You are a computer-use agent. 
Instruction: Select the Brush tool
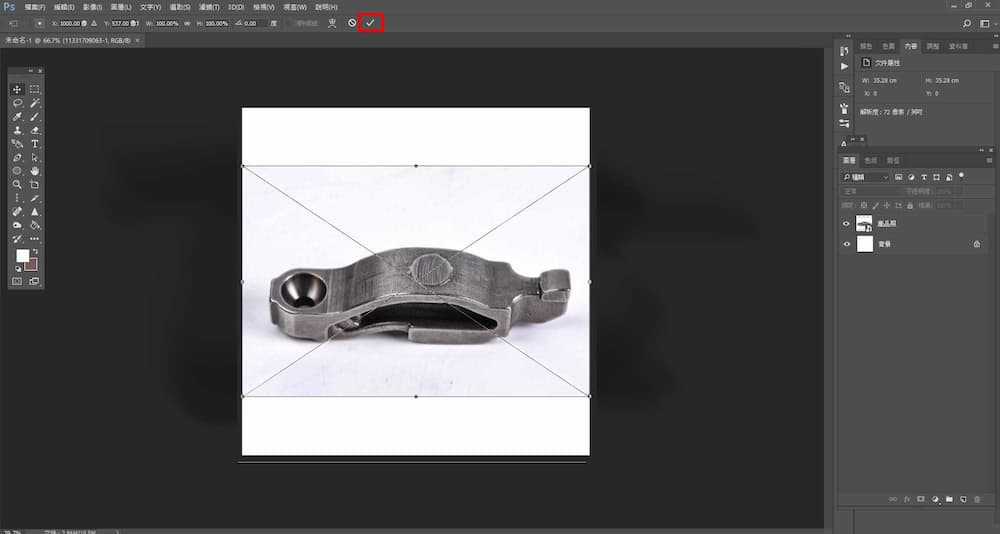coord(34,117)
